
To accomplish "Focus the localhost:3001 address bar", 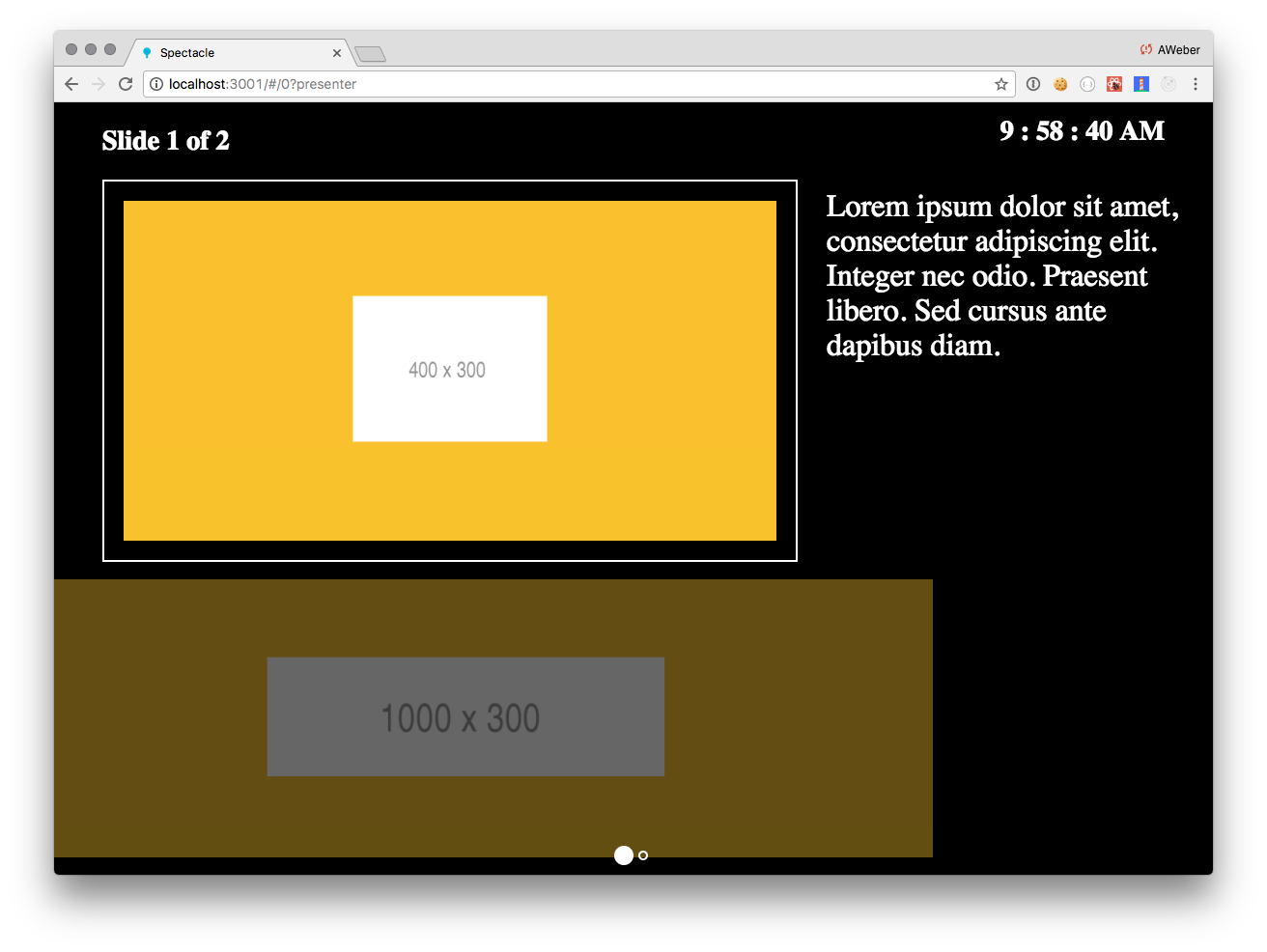I will (579, 84).
